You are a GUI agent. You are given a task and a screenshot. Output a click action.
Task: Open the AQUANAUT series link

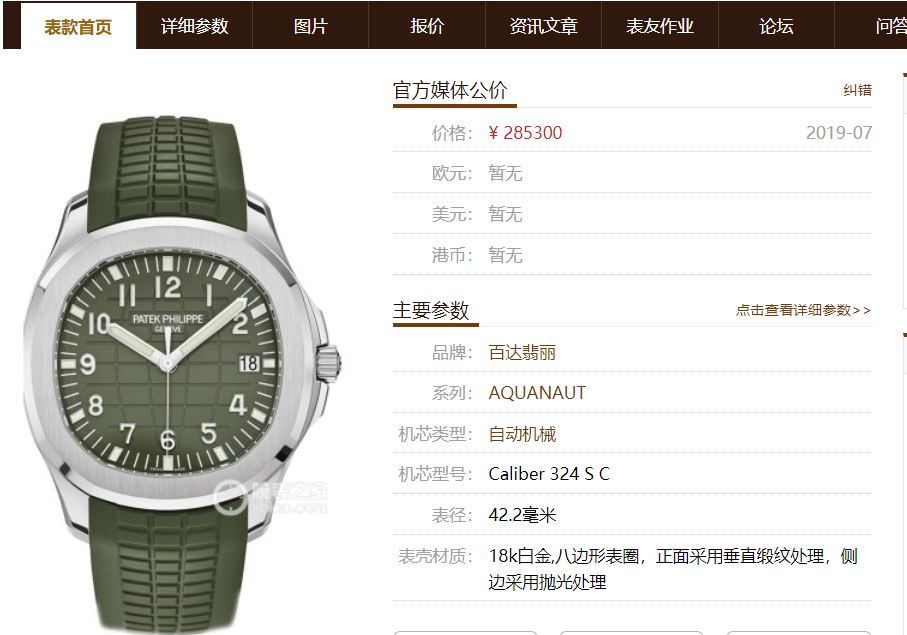coord(537,393)
